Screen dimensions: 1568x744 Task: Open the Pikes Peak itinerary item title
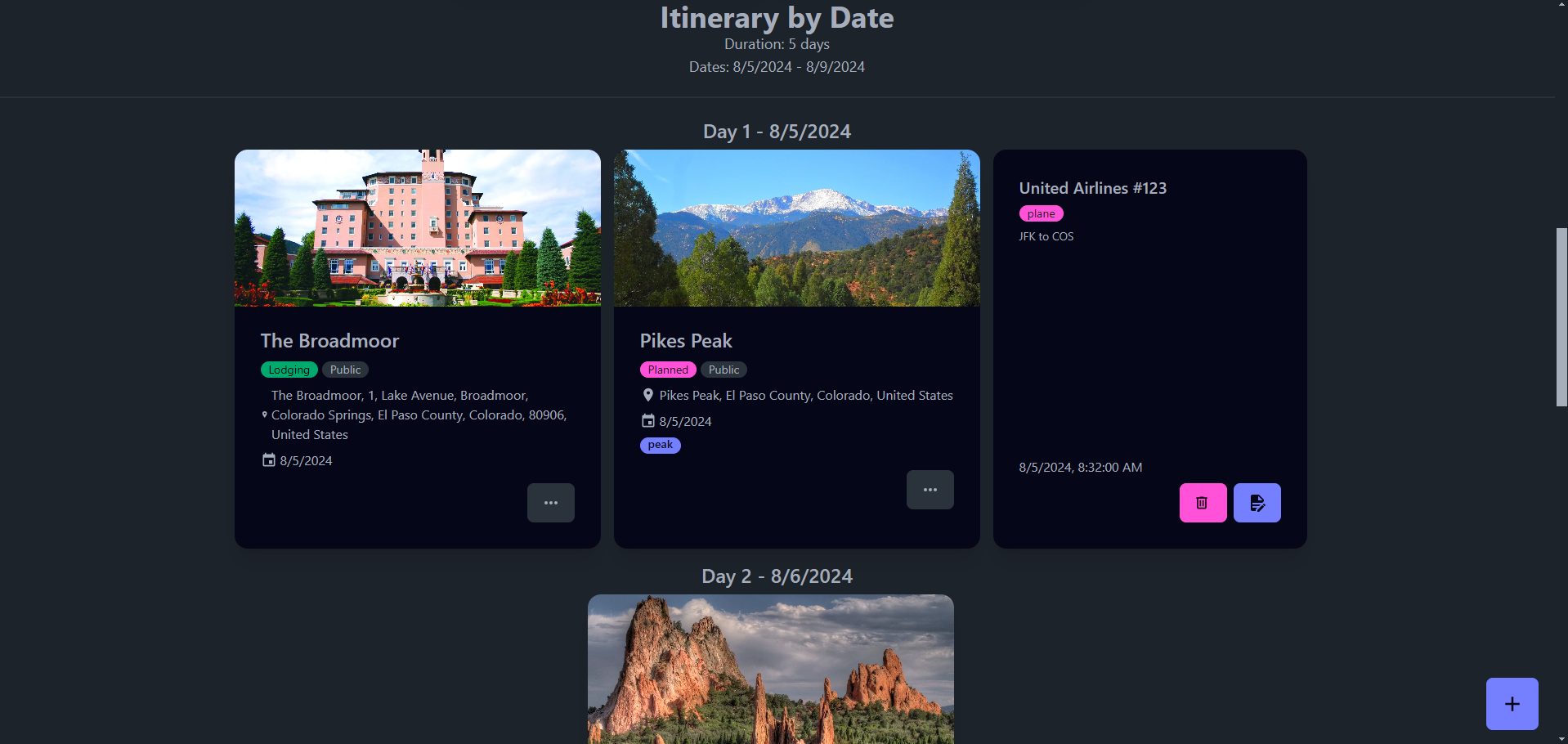[x=686, y=341]
